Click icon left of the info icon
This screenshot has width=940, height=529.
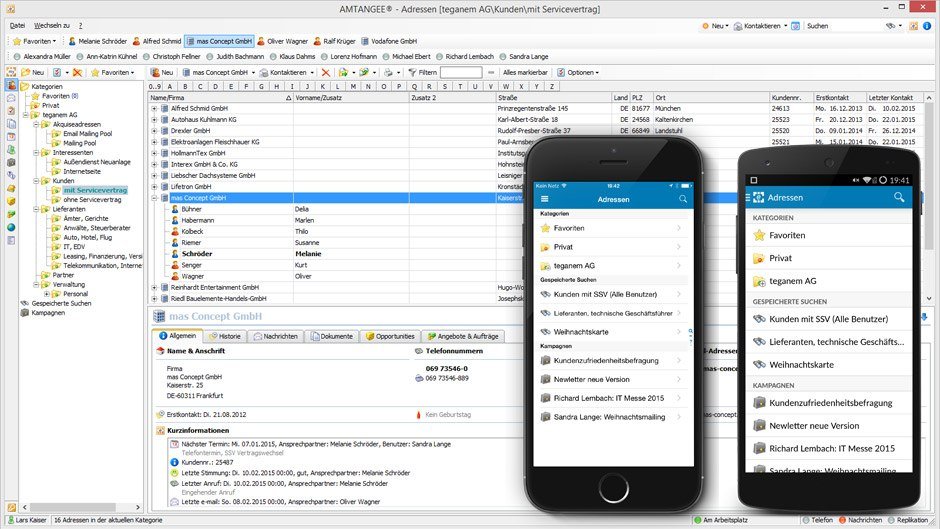click(x=914, y=26)
